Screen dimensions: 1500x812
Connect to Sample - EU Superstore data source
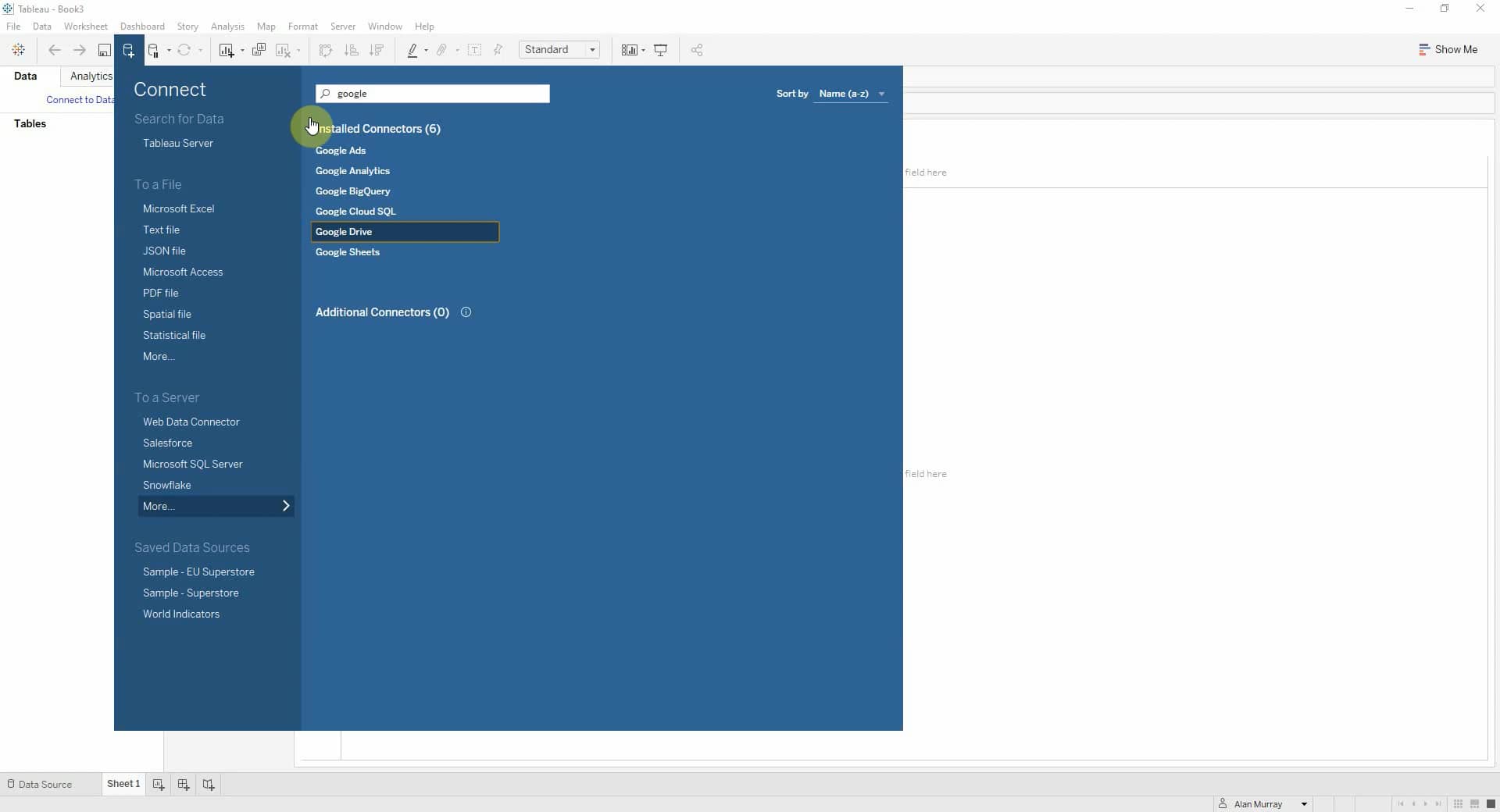(x=198, y=572)
